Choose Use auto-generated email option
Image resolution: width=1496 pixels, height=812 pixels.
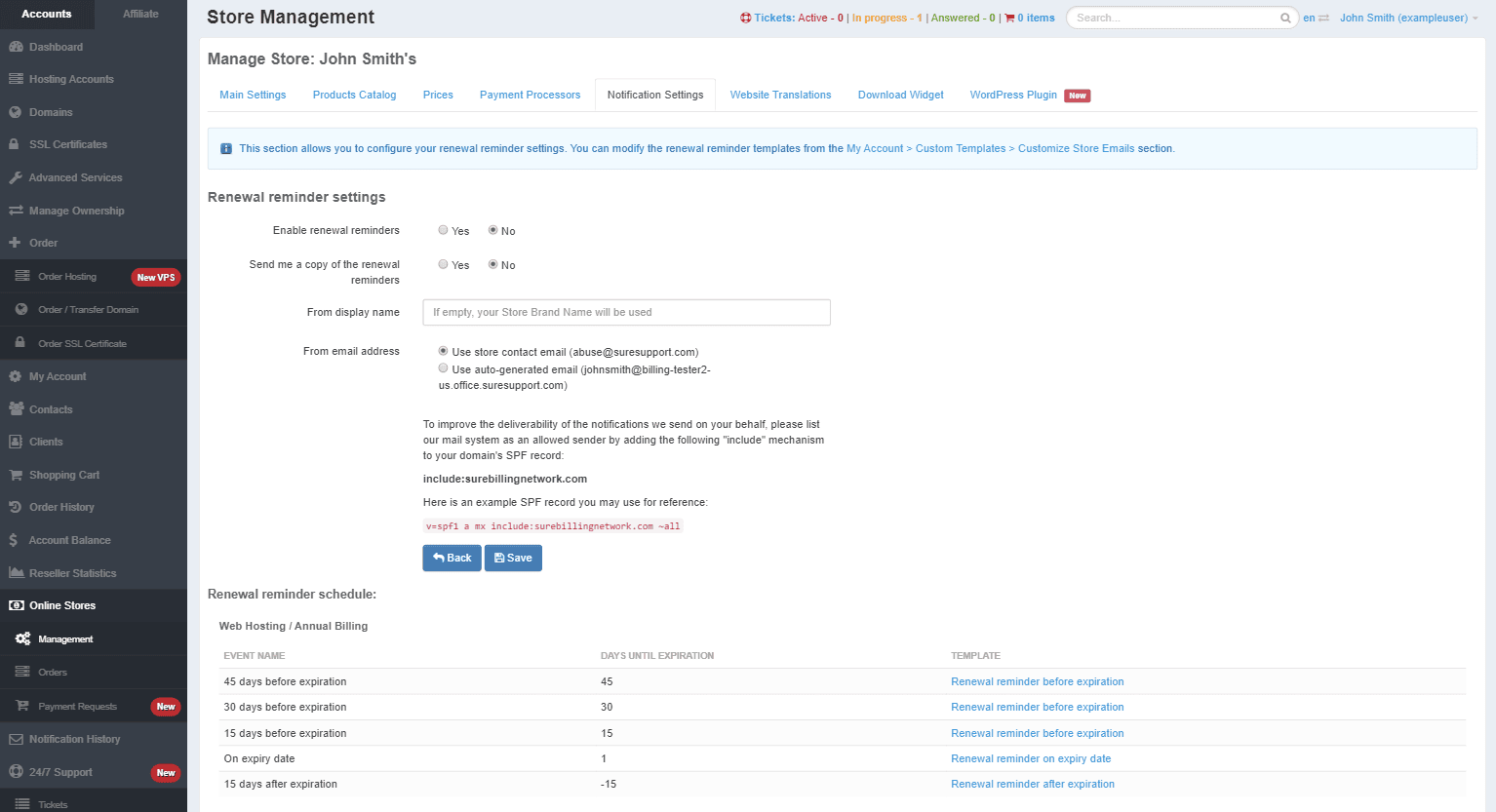point(443,368)
